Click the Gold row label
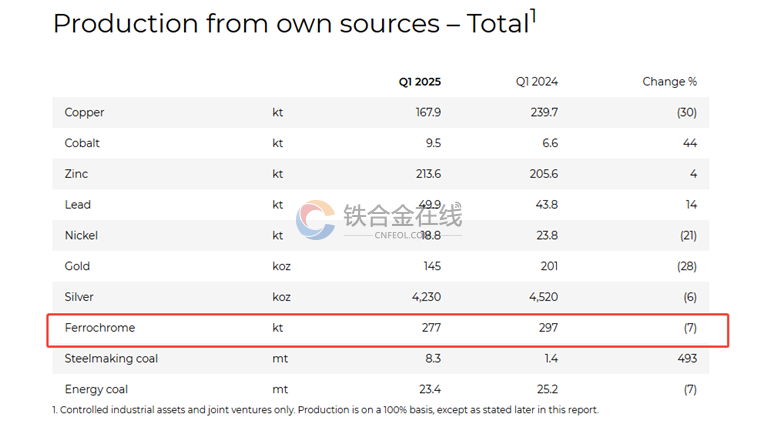The image size is (760, 440). click(x=78, y=267)
